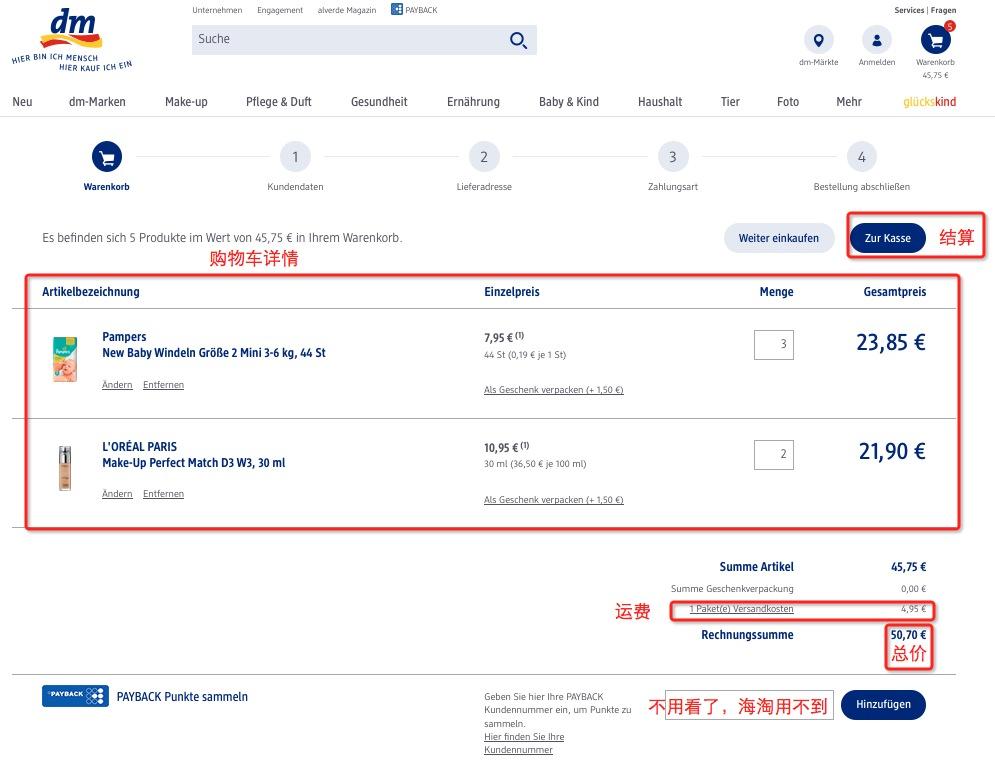Screen dimensions: 995x760
Task: Open the Fragen link
Action: pos(943,10)
